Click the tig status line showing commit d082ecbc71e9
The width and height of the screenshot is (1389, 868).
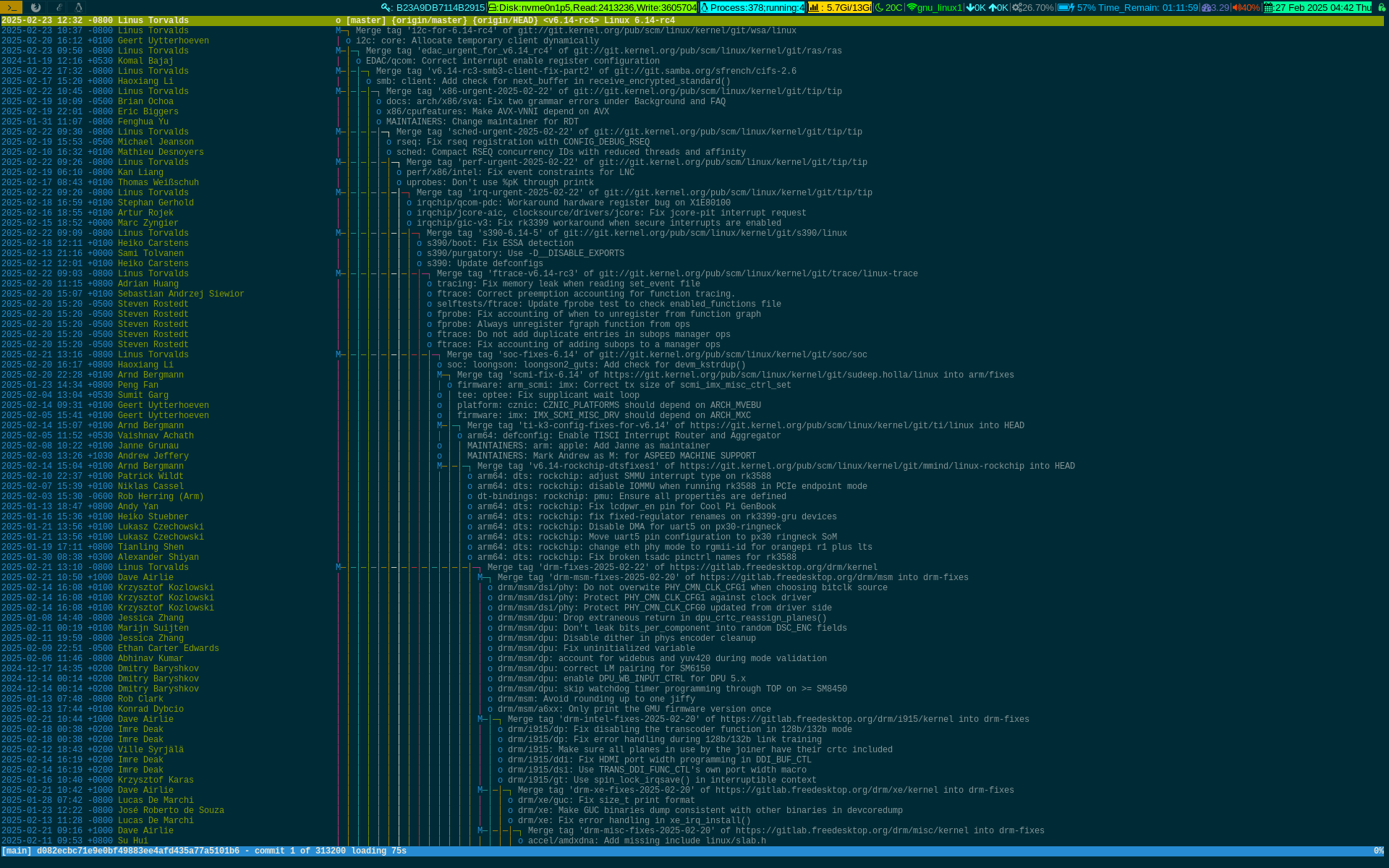692,851
